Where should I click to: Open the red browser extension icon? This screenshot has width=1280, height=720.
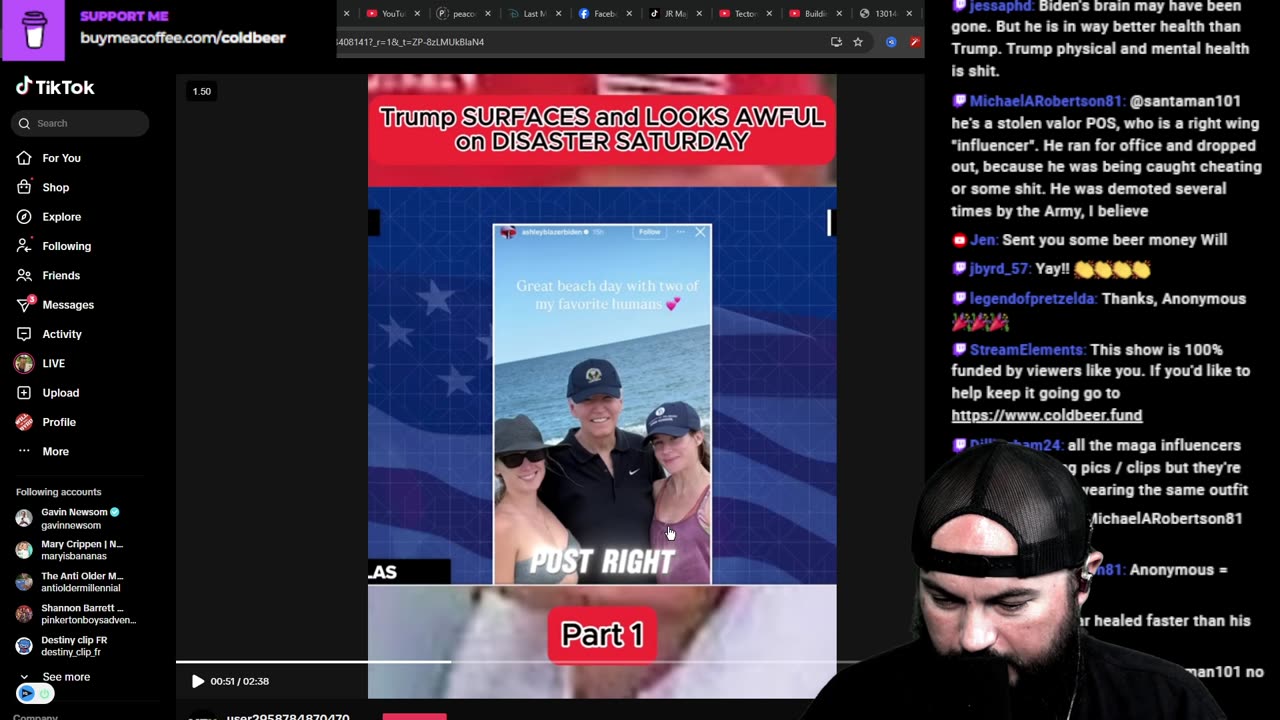tap(915, 42)
